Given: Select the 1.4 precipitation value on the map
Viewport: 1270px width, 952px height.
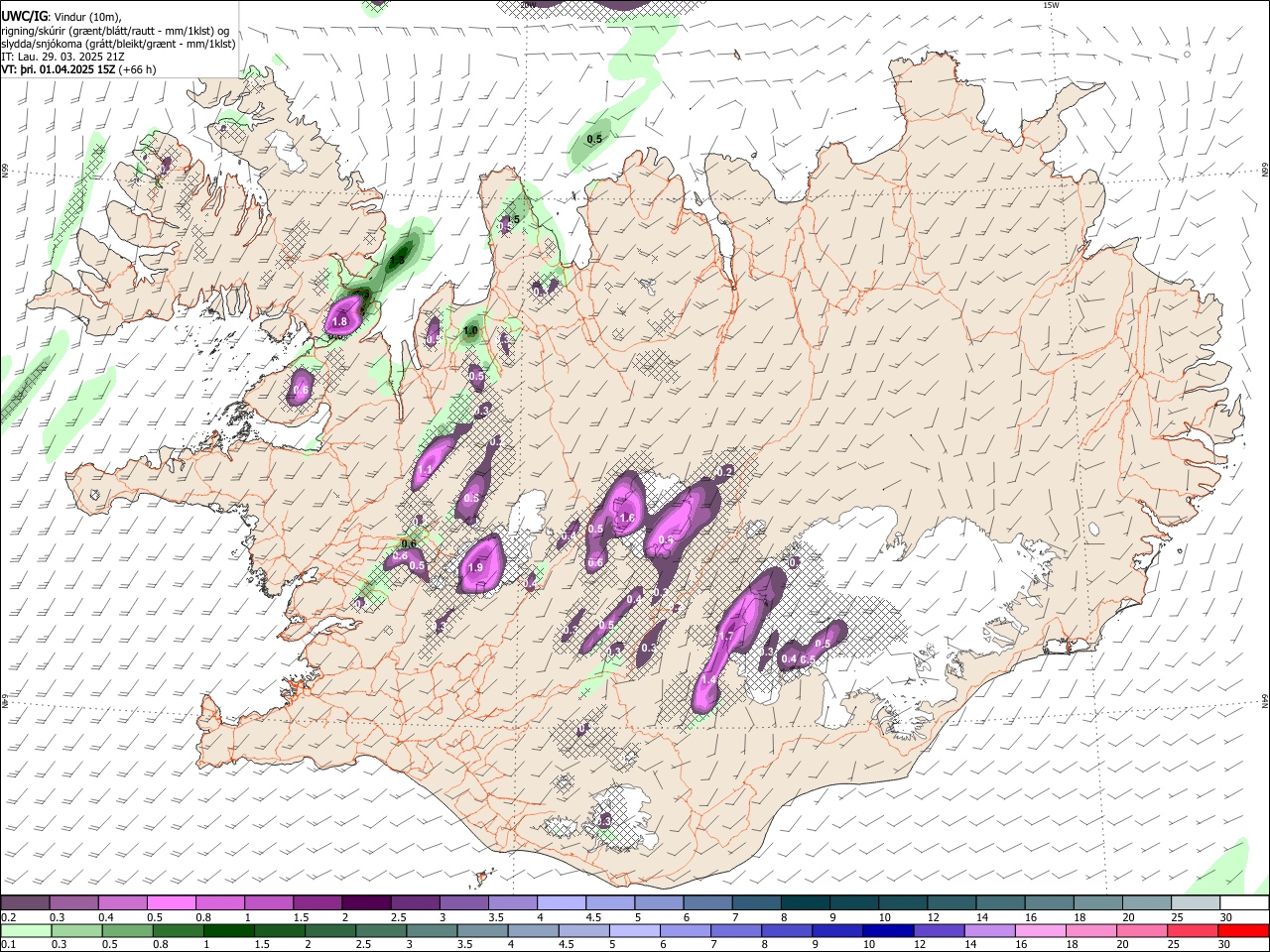Looking at the screenshot, I should [x=708, y=679].
